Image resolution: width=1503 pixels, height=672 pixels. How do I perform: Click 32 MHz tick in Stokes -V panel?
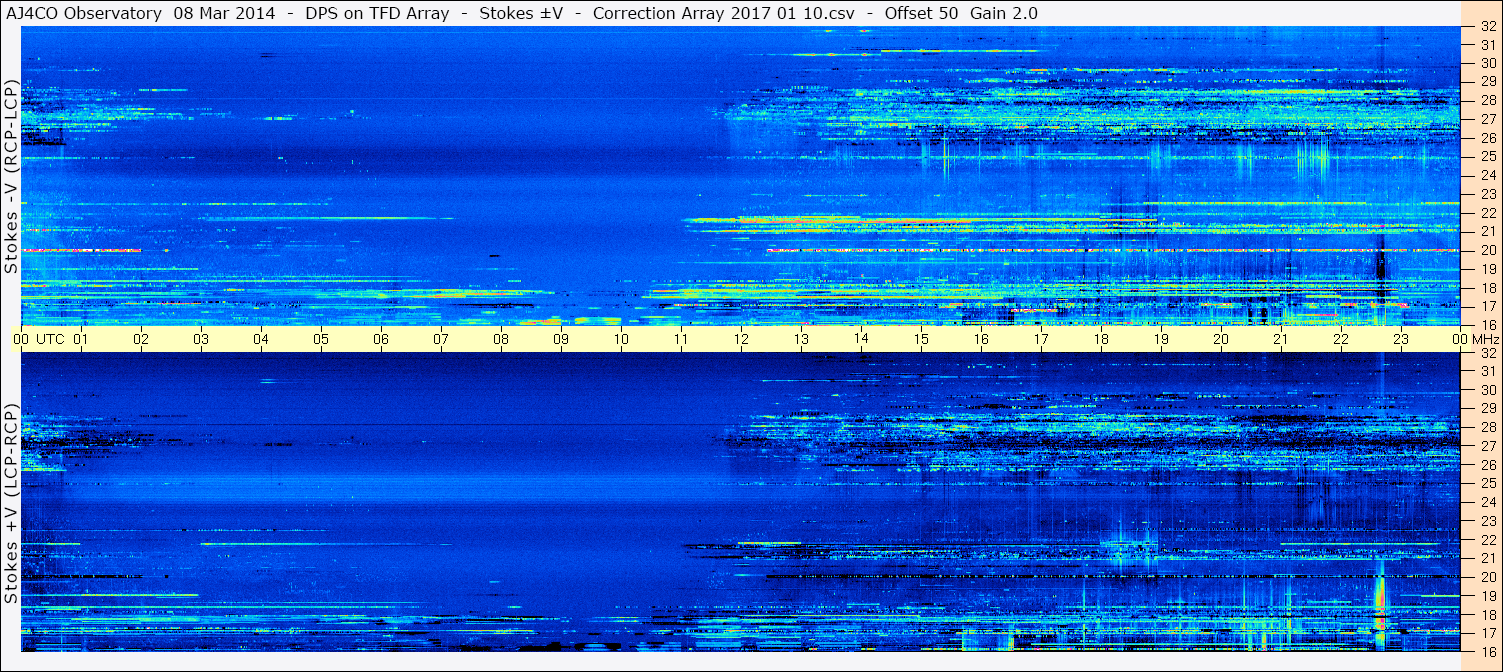(1487, 27)
